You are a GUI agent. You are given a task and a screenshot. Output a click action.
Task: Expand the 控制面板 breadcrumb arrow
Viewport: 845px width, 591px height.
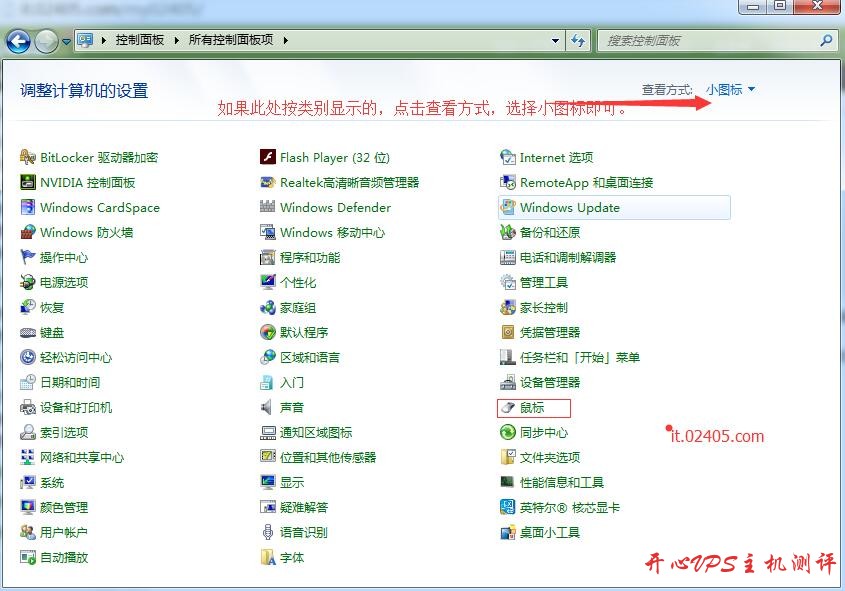click(x=176, y=40)
